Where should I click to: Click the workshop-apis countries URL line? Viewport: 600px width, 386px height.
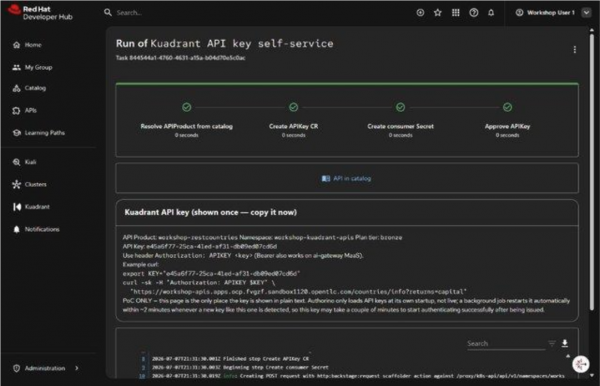(x=298, y=292)
